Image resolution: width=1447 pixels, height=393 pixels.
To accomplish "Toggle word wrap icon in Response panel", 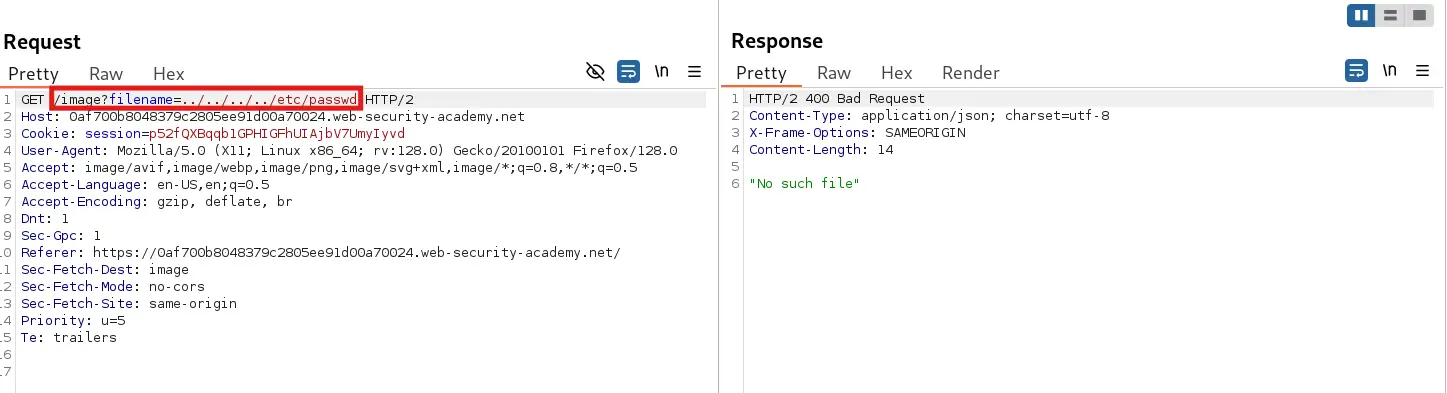I will 1357,71.
